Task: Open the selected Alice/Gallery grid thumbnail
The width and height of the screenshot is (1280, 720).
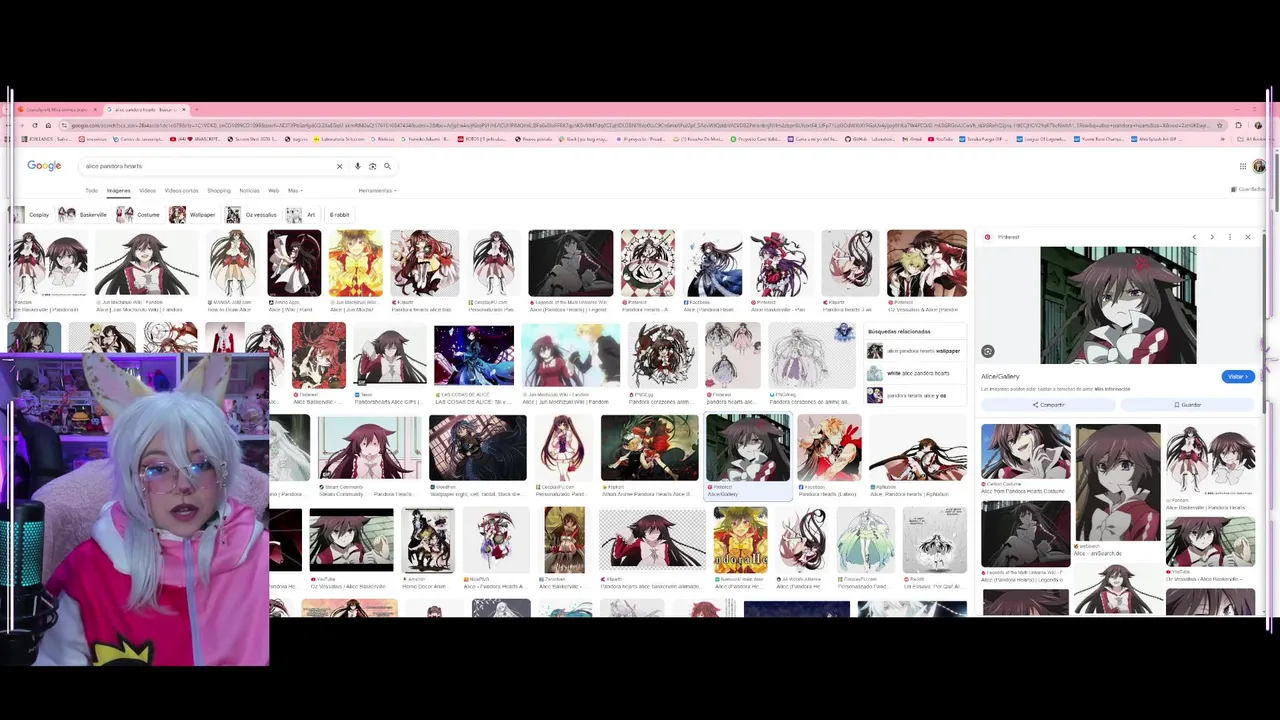Action: (748, 456)
